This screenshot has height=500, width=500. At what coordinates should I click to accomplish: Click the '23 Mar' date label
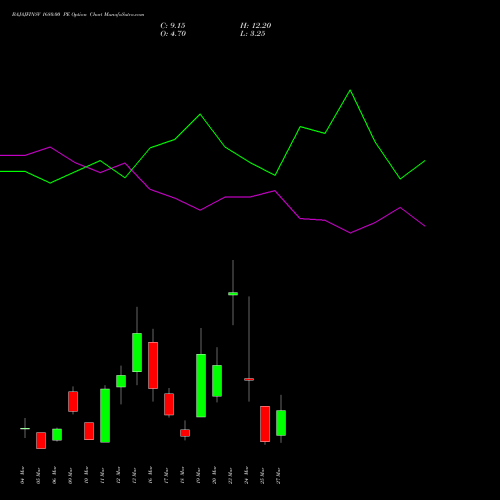[x=230, y=475]
